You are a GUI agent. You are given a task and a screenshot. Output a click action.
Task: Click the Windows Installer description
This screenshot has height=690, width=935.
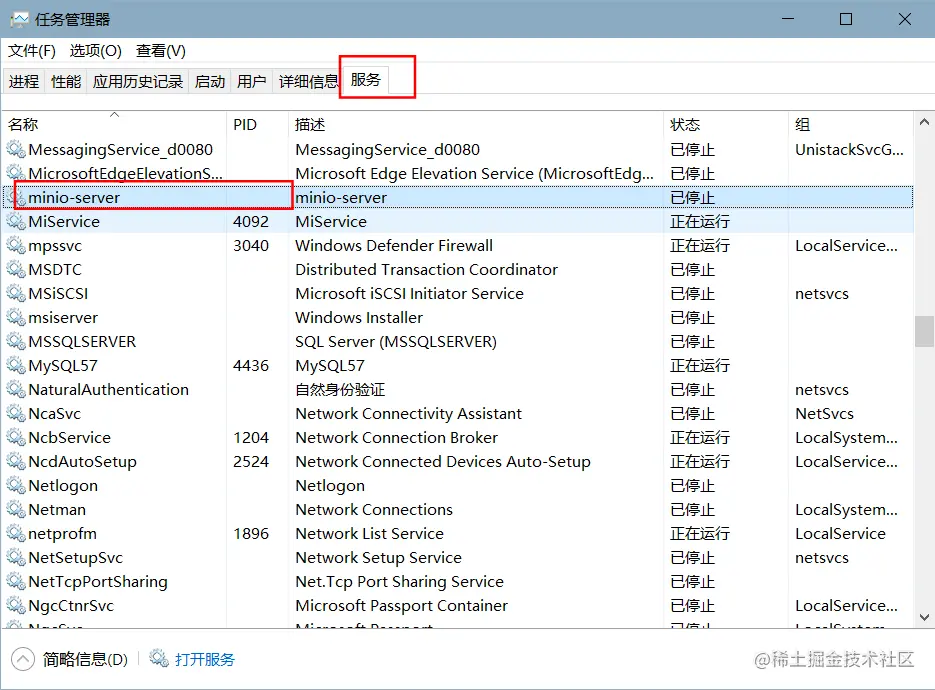359,317
